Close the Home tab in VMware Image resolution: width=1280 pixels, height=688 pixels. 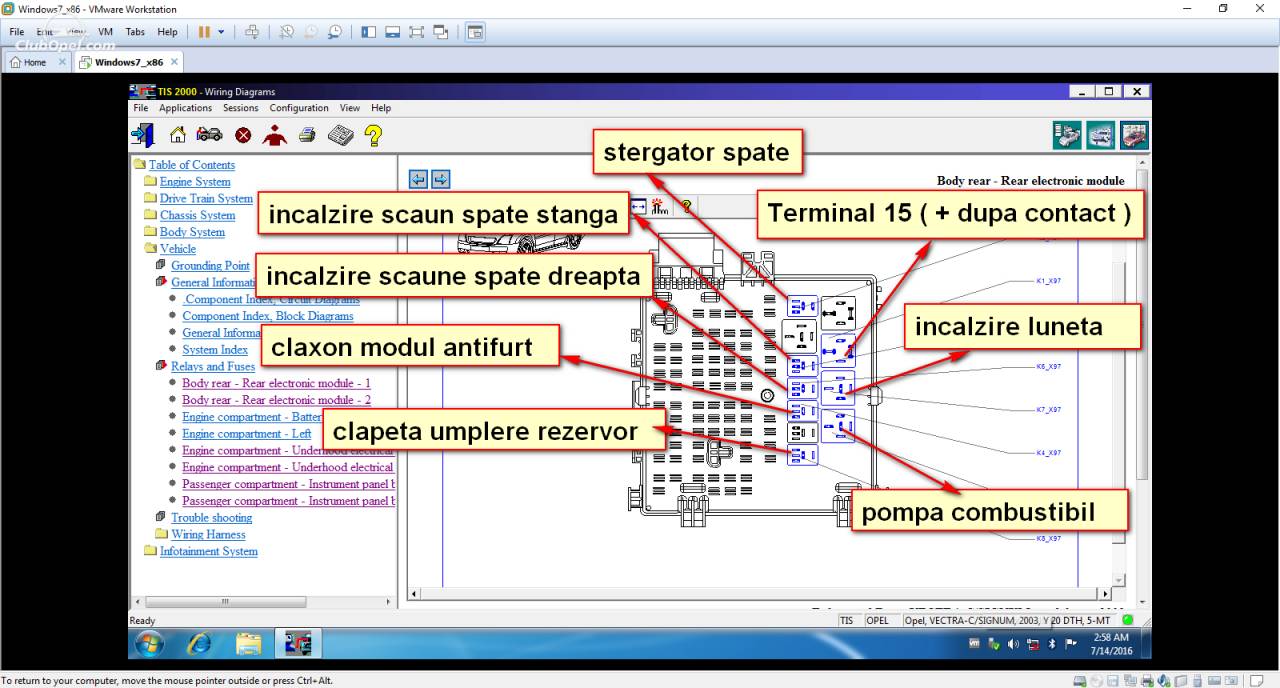click(x=62, y=62)
